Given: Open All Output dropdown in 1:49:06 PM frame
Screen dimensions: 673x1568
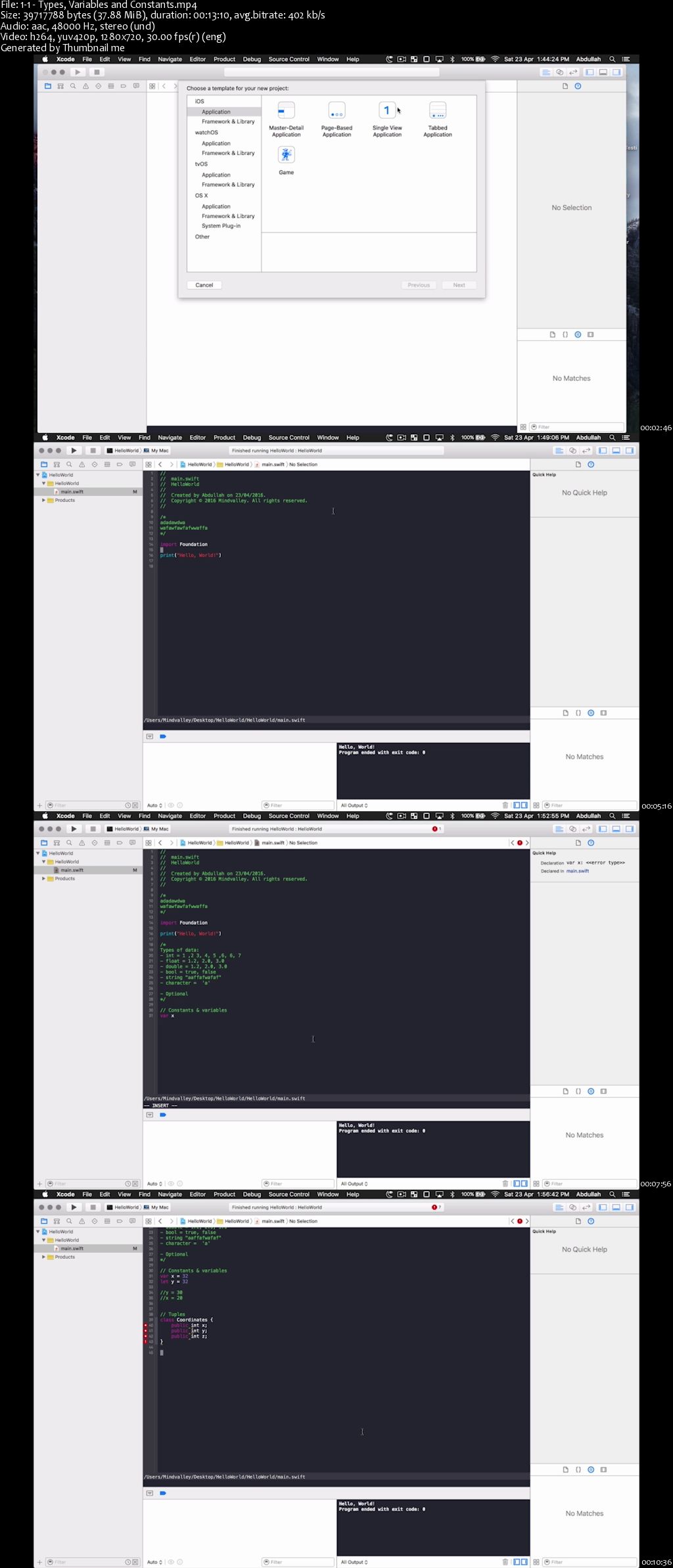Looking at the screenshot, I should point(354,805).
